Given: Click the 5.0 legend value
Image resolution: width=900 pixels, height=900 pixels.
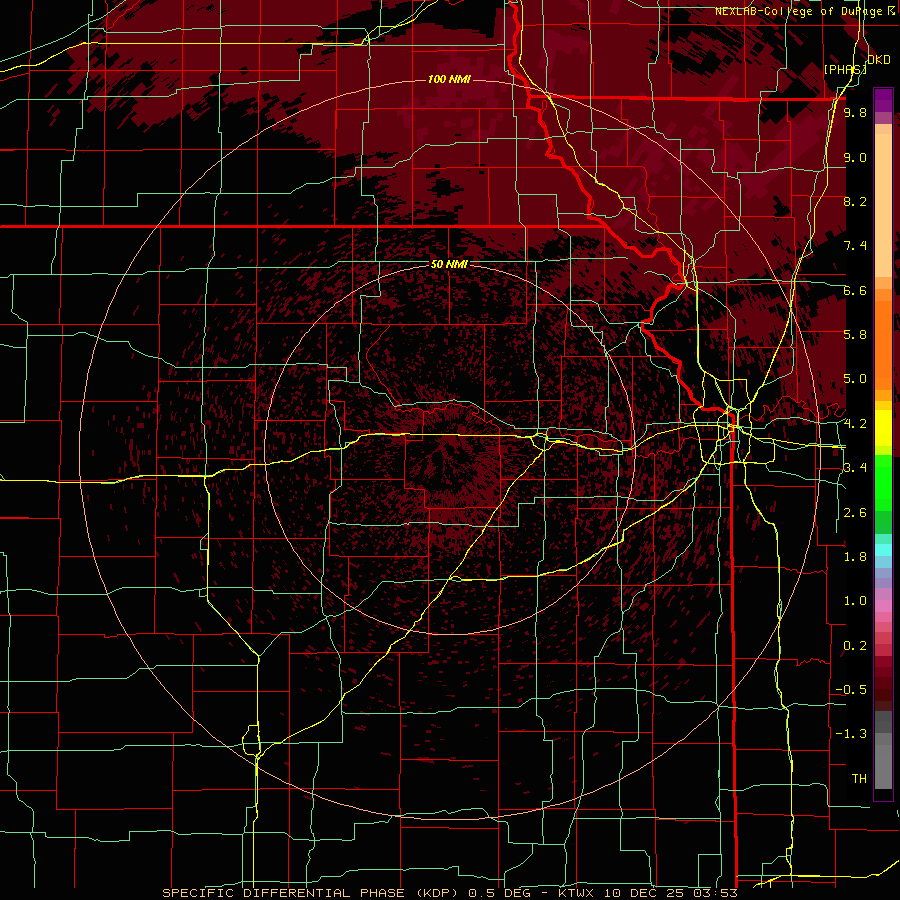Looking at the screenshot, I should pos(855,379).
